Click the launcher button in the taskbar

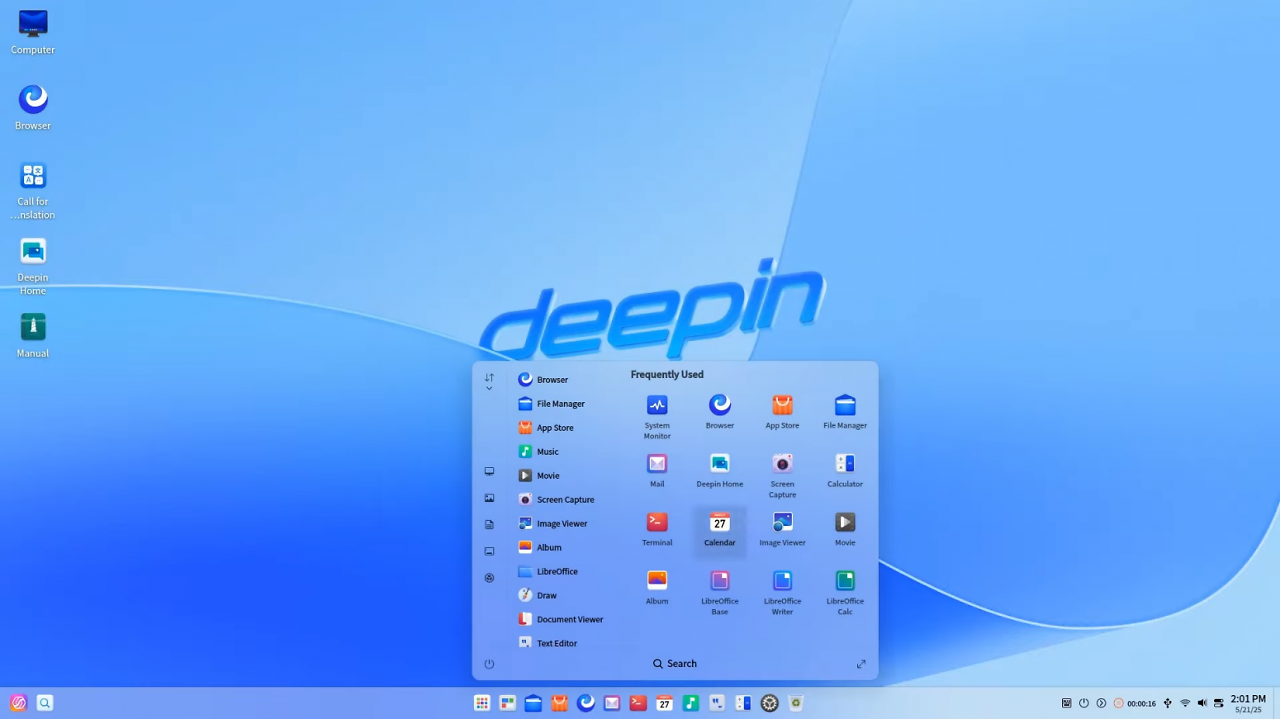tap(482, 703)
